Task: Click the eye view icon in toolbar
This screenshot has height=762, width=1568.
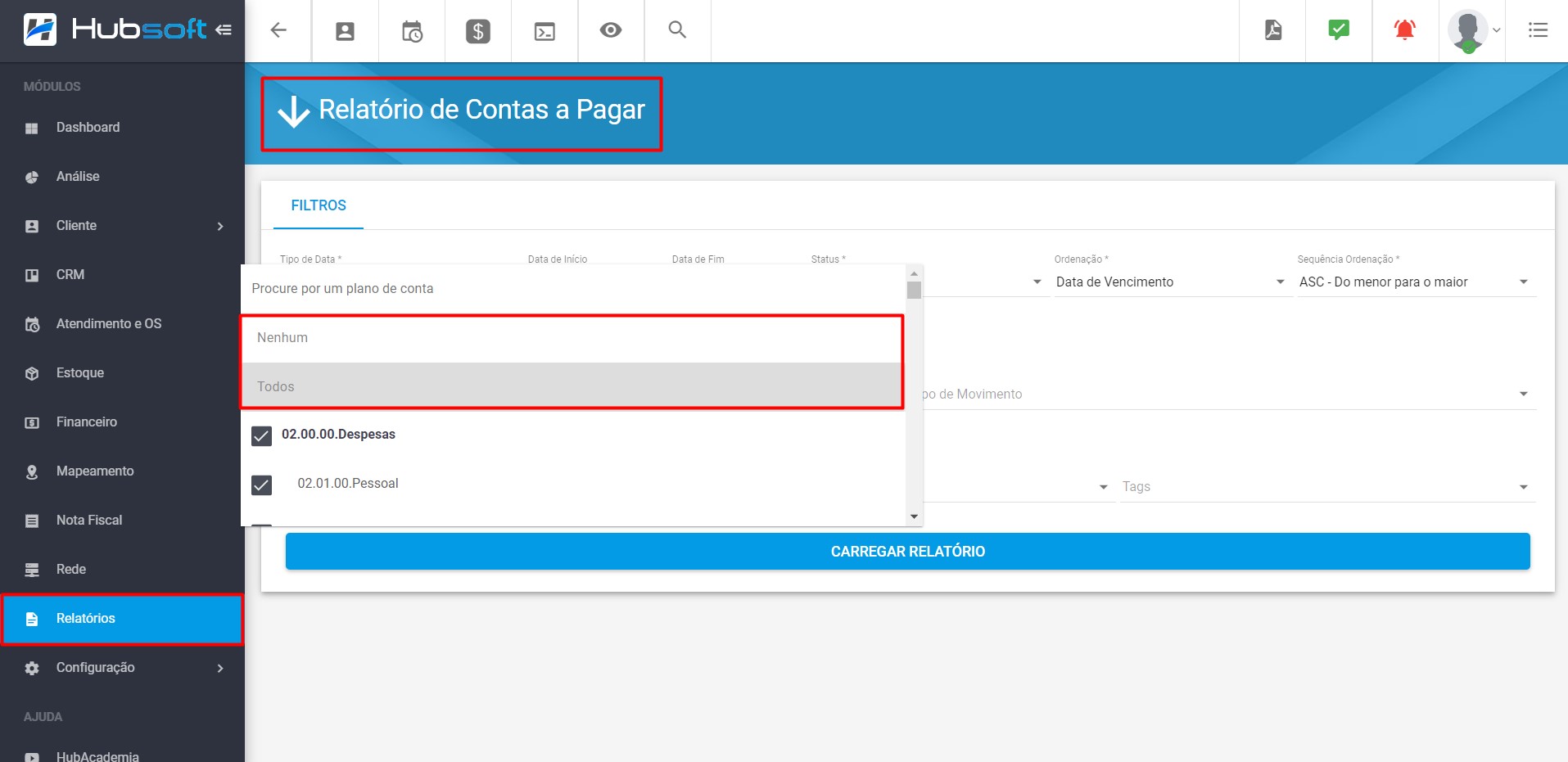Action: pos(611,30)
